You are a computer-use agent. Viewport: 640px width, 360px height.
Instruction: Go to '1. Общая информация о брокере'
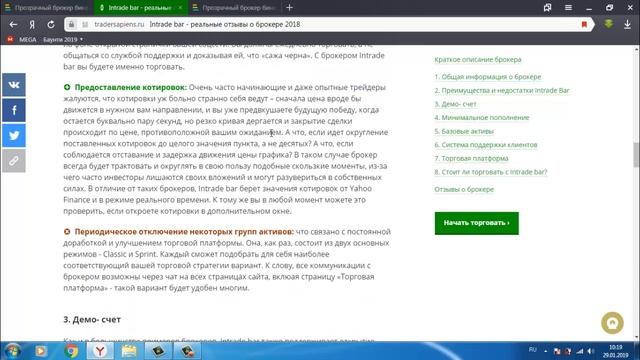click(x=488, y=77)
